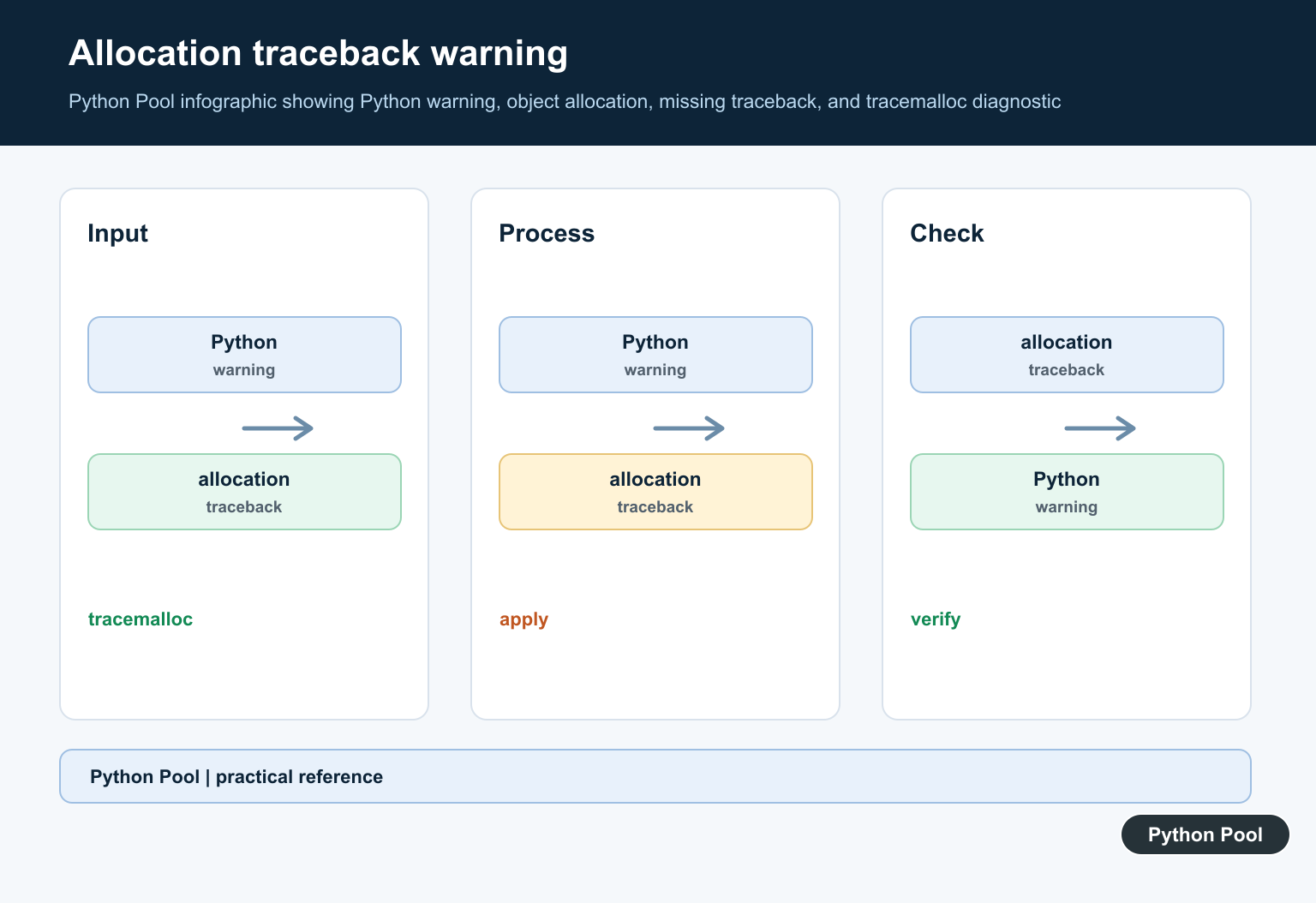The image size is (1316, 903).
Task: Click the Python Pool infographic subtitle text
Action: (565, 101)
